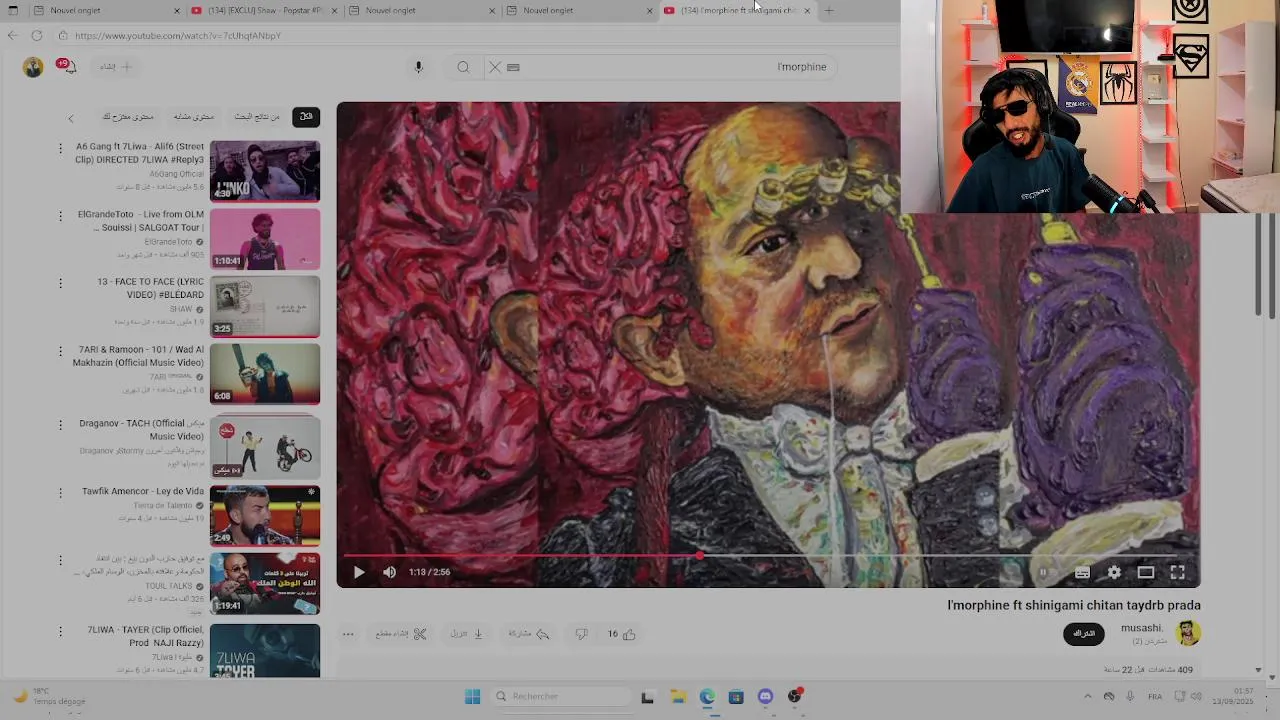1280x720 pixels.
Task: Open Draganov - TACH title link
Action: point(142,430)
